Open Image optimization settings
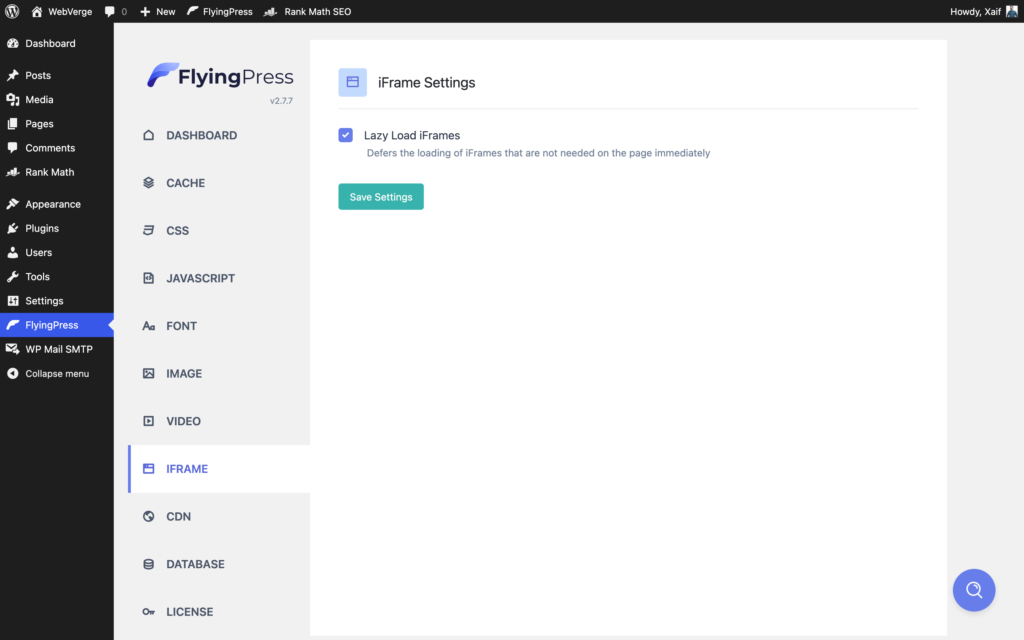This screenshot has width=1024, height=640. pos(184,373)
